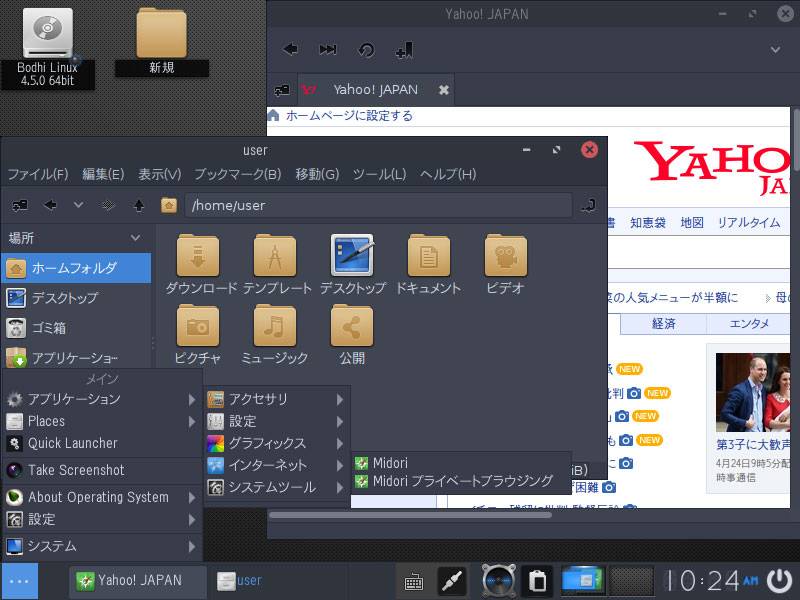Select the ミュージック folder

(274, 335)
